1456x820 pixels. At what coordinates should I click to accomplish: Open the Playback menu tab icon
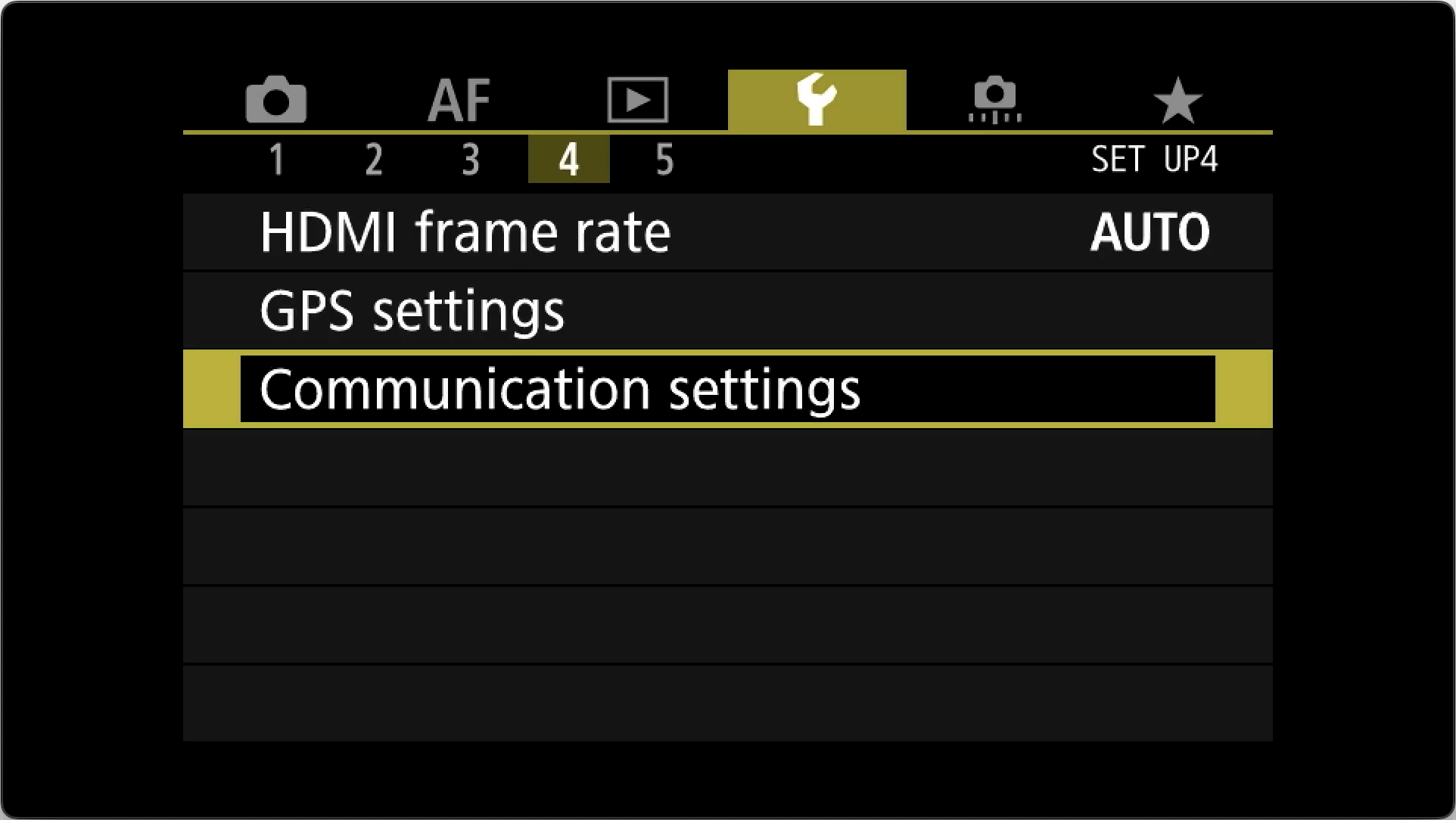(x=638, y=100)
